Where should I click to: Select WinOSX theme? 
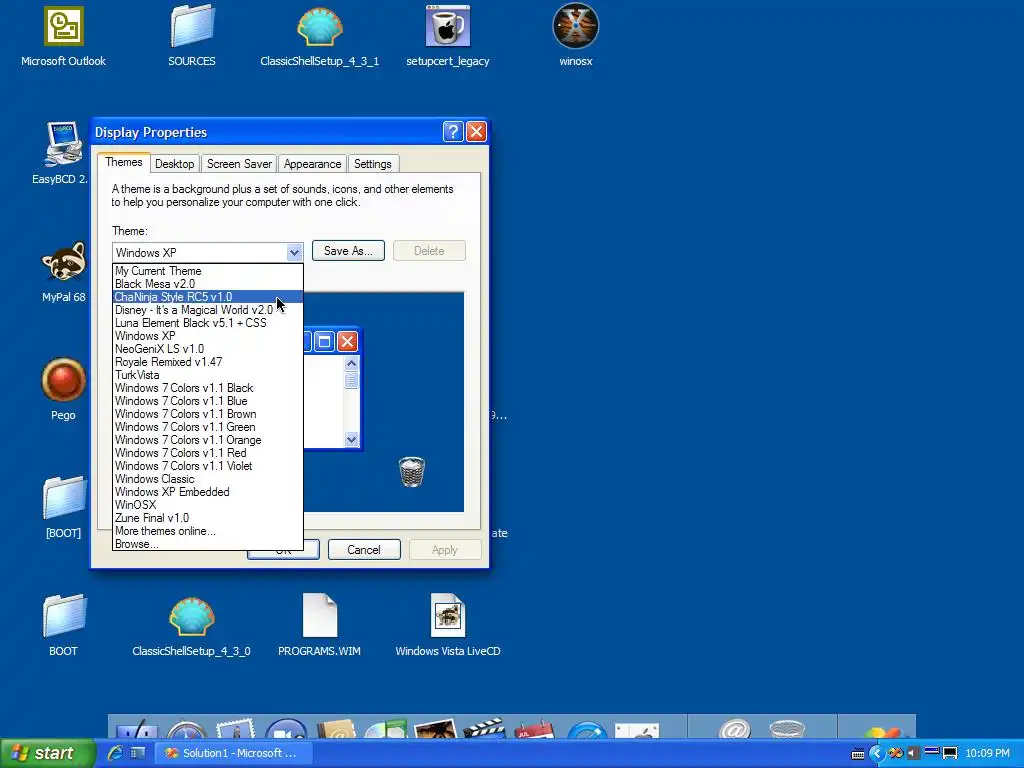(208, 505)
